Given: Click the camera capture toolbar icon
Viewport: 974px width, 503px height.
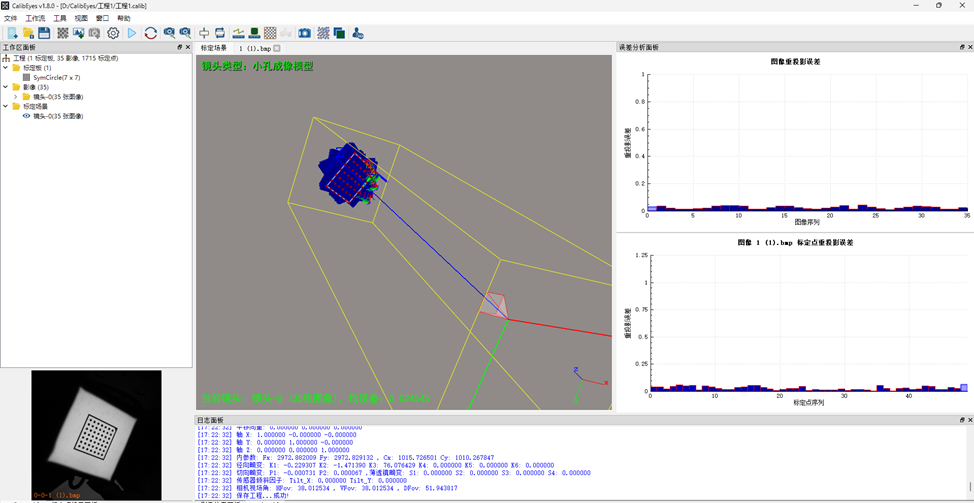Looking at the screenshot, I should 305,33.
